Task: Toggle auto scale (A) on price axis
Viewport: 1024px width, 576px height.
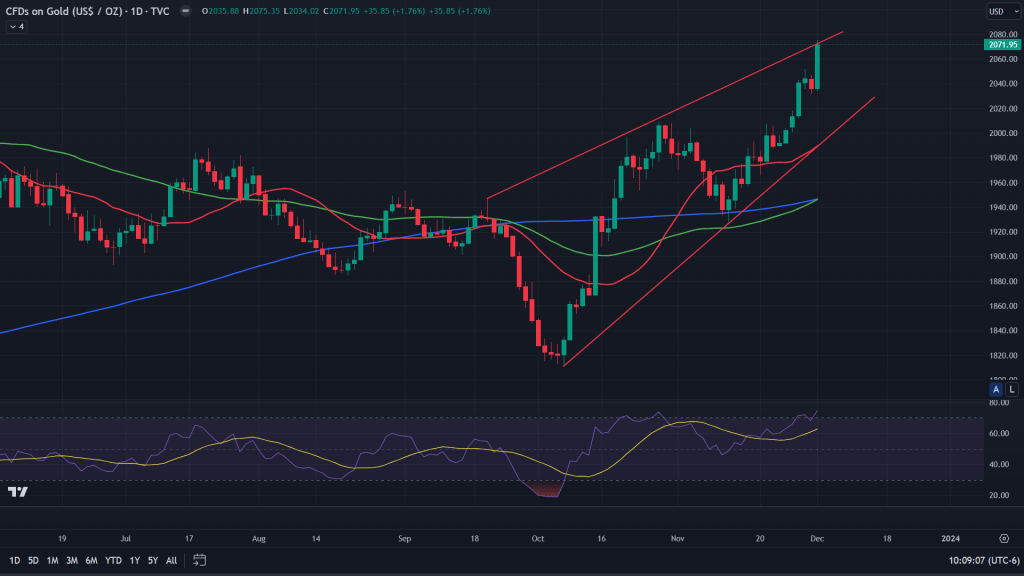Action: (x=995, y=389)
